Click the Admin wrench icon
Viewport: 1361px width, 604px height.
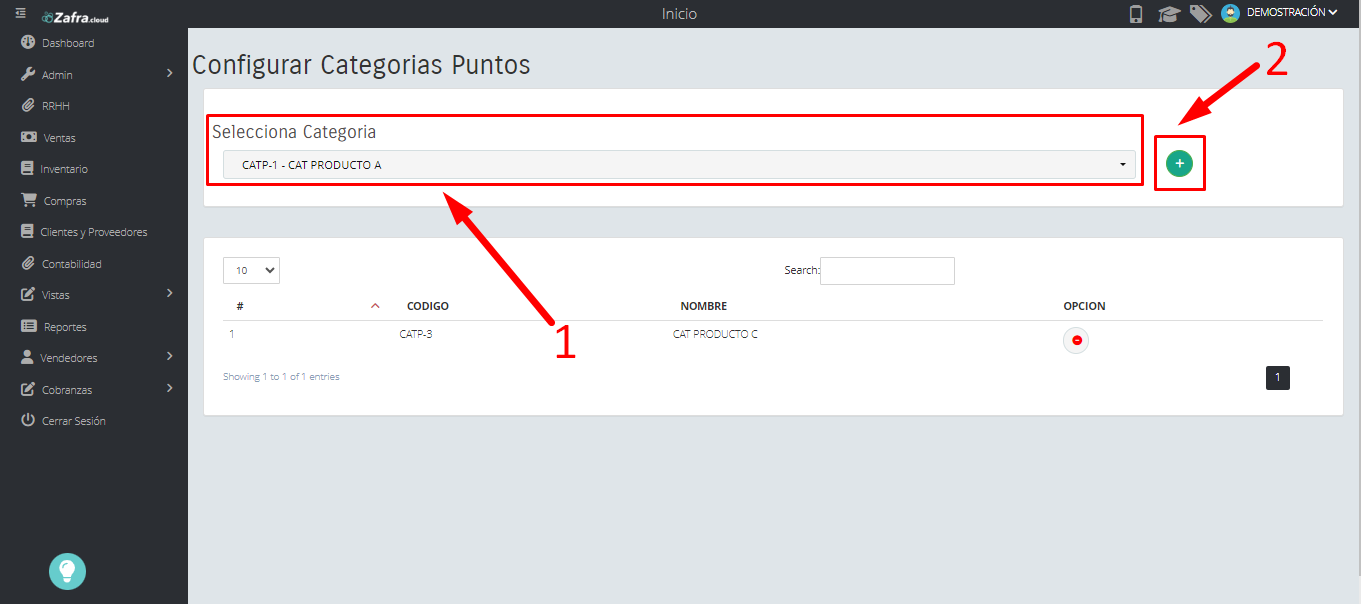coord(28,75)
